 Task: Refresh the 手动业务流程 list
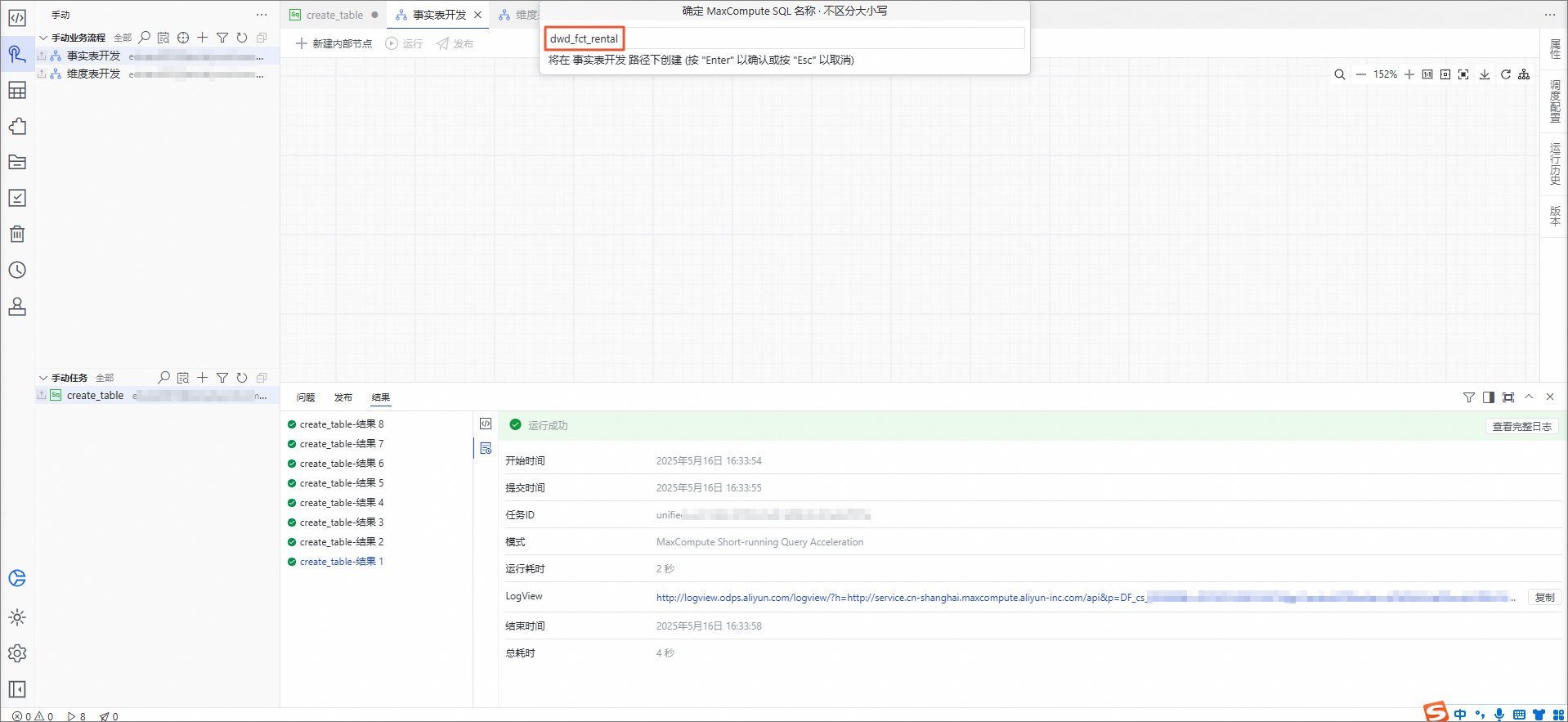point(242,38)
